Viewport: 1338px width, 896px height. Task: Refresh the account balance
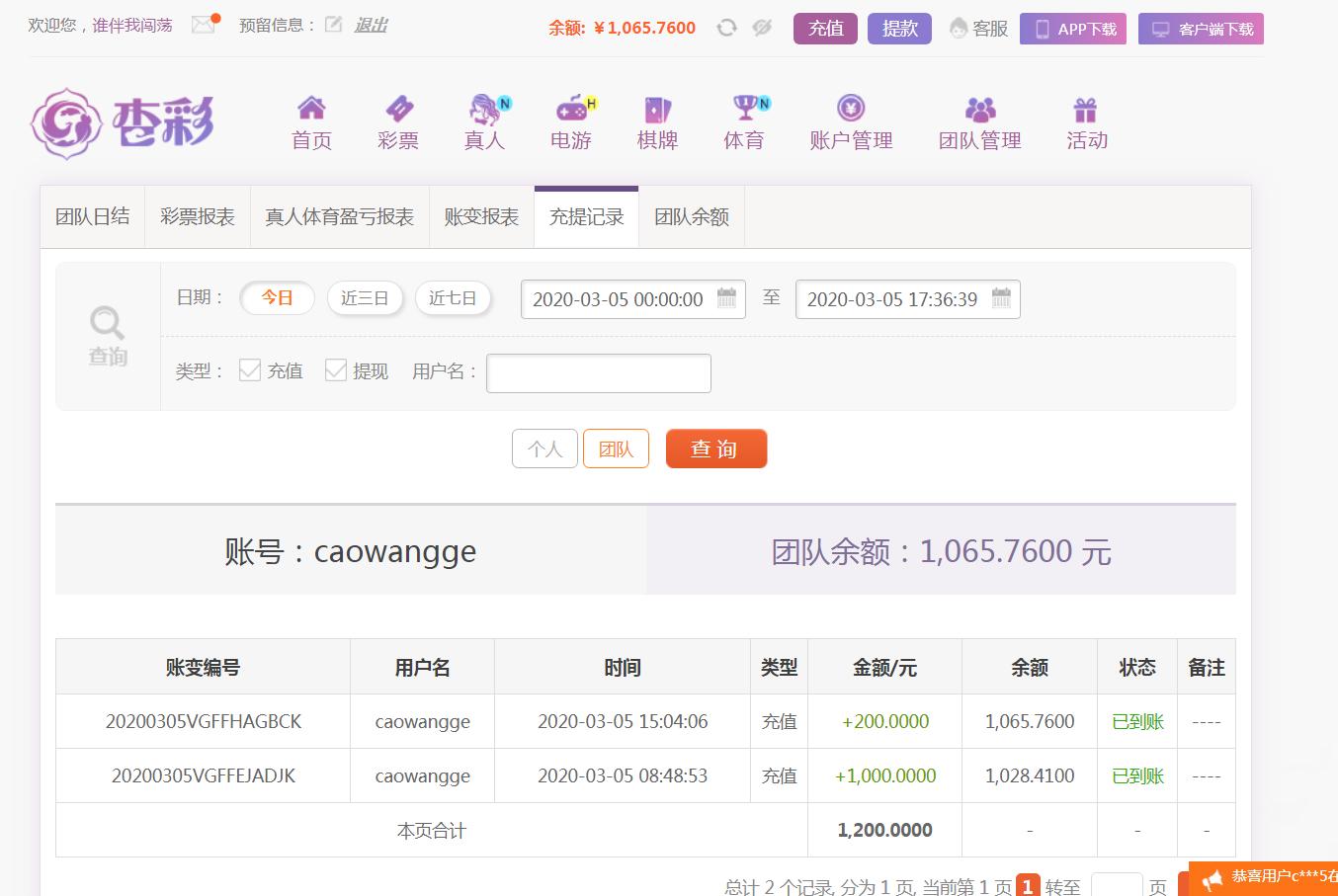click(x=726, y=28)
